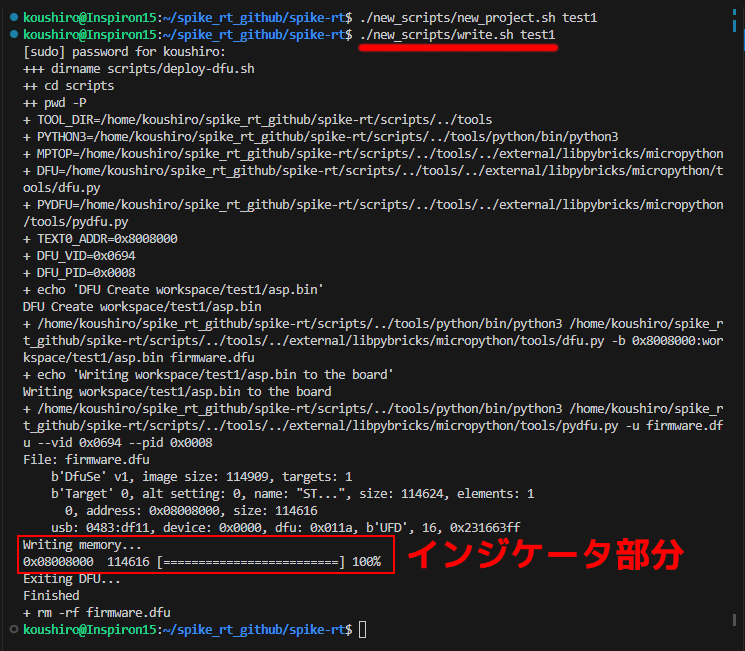The height and width of the screenshot is (651, 745).
Task: Click the line "+ echo 'Writing workspace/test1/asp.bin to the board'"
Action: coord(208,375)
